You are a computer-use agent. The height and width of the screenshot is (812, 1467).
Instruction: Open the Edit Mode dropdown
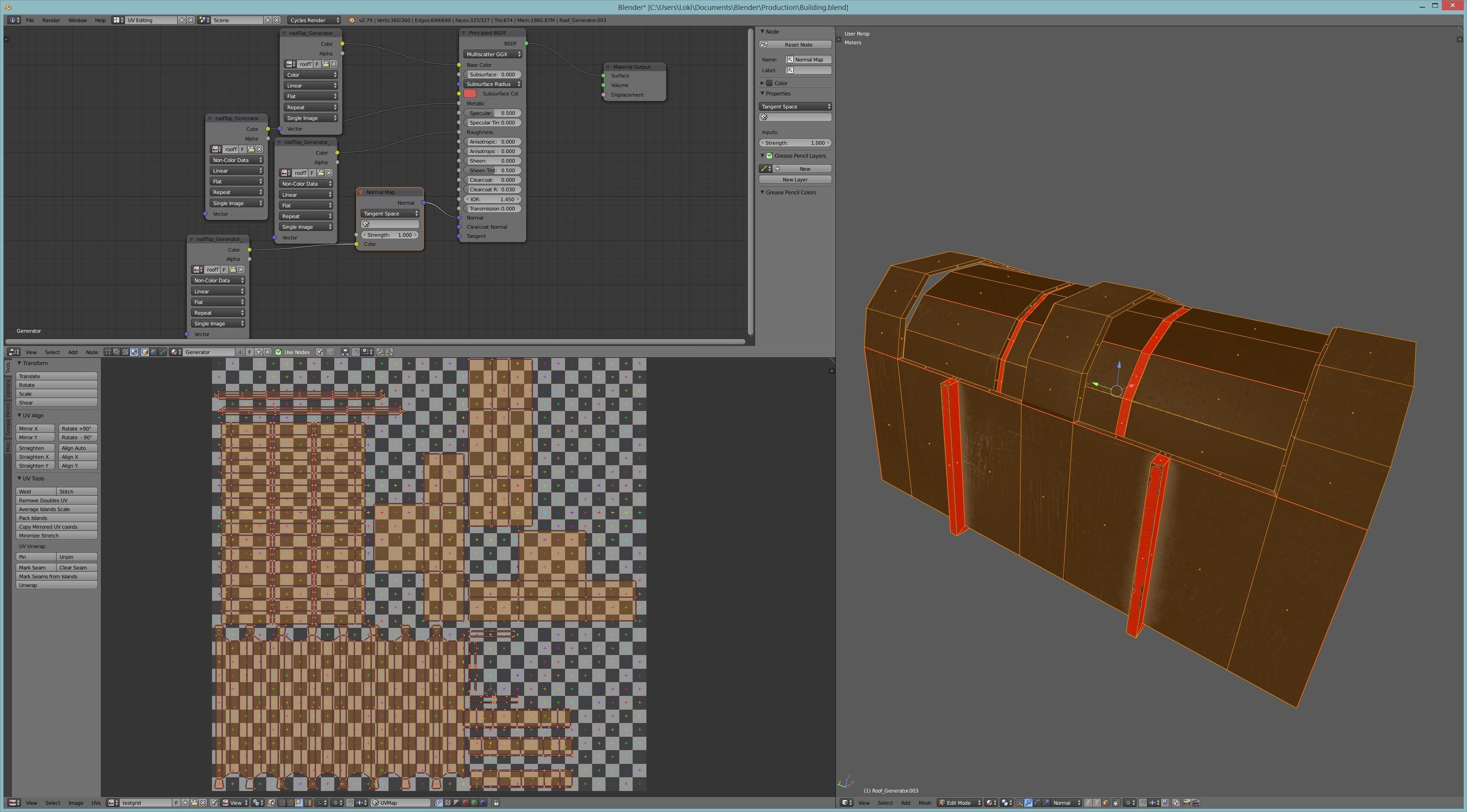(960, 803)
